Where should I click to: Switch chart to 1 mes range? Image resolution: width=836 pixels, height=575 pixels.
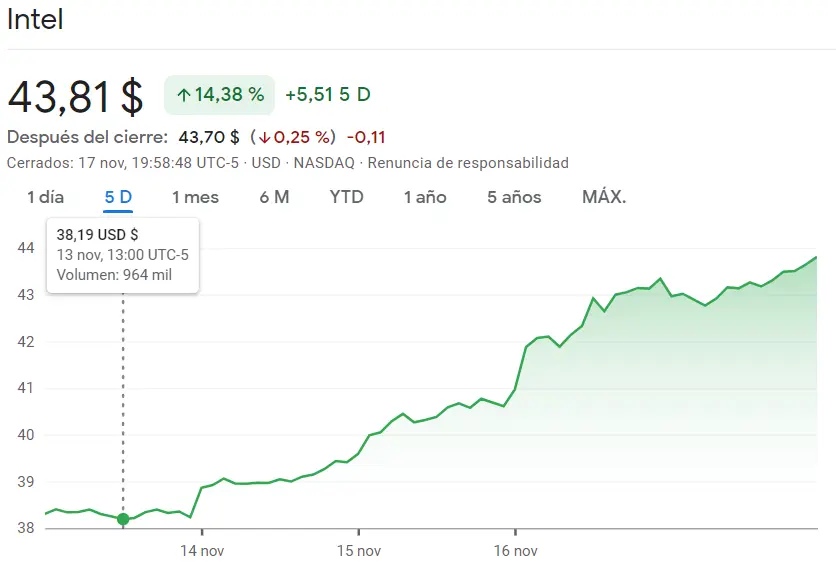195,197
